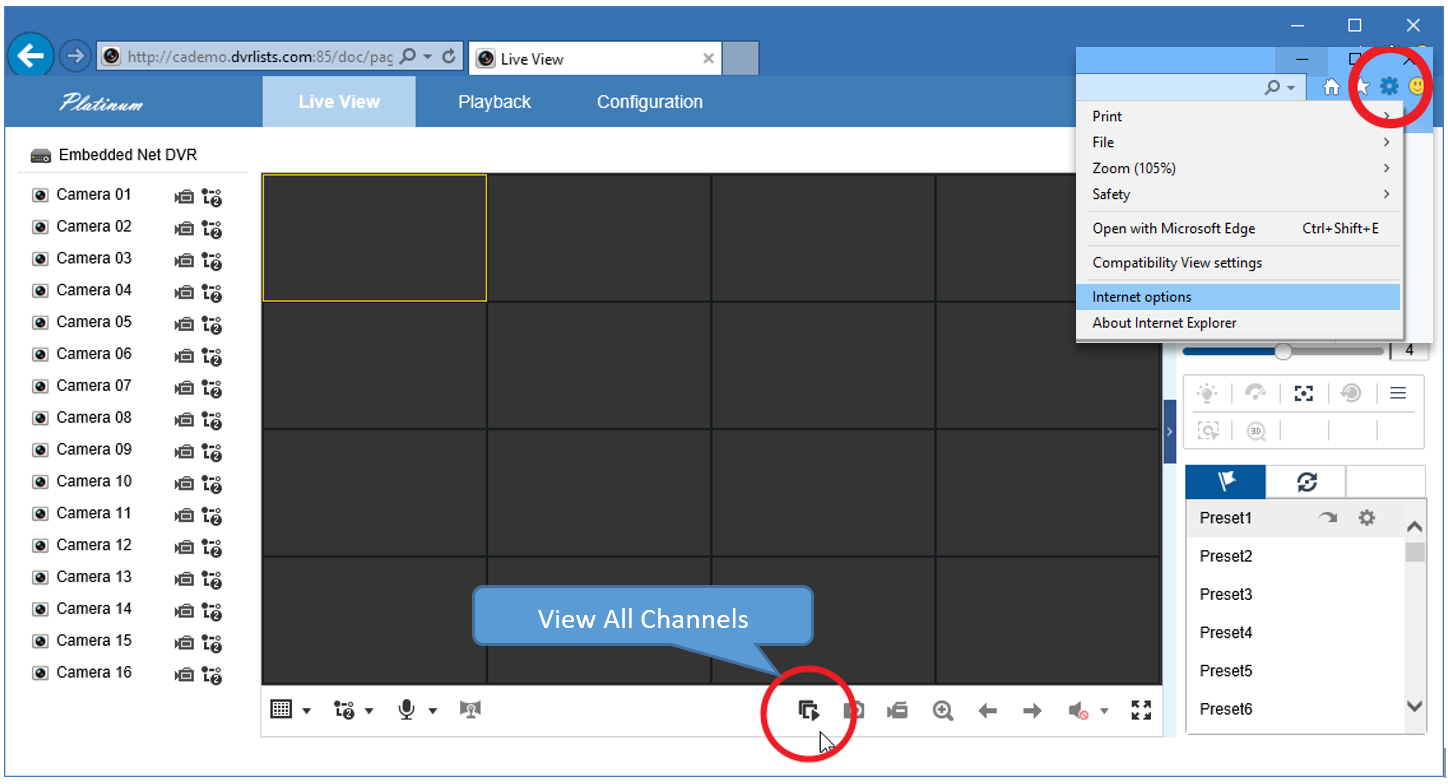The width and height of the screenshot is (1448, 784).
Task: Click the auxiliary focus icon in PTZ panel
Action: click(1304, 393)
